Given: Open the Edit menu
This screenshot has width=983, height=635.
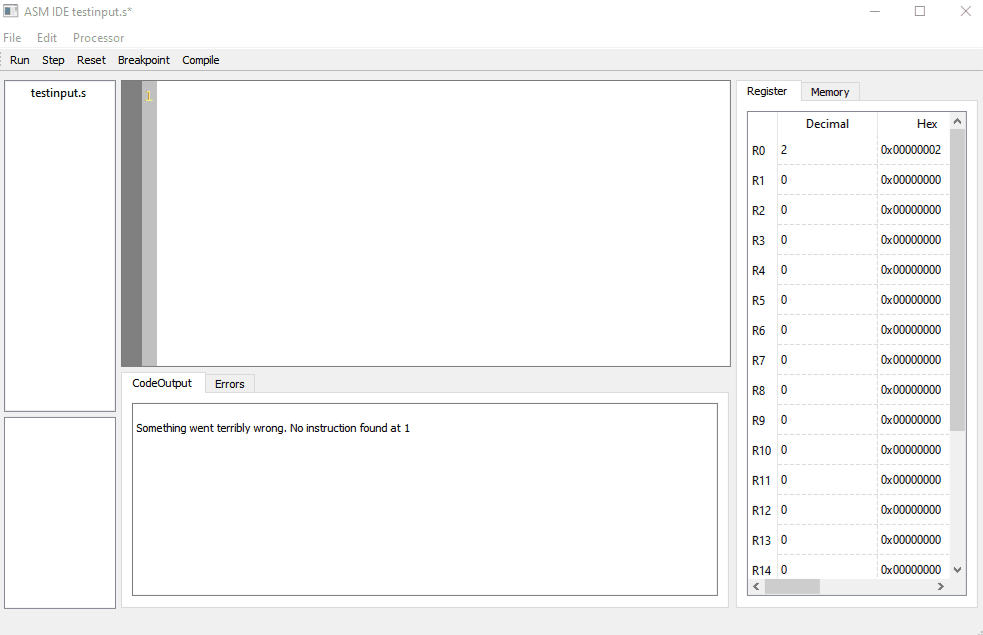Looking at the screenshot, I should [47, 38].
